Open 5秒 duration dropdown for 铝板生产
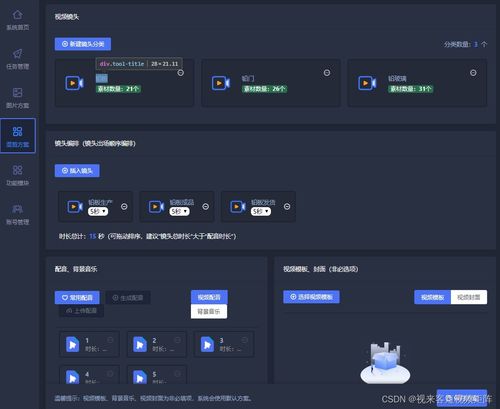 [x=98, y=211]
